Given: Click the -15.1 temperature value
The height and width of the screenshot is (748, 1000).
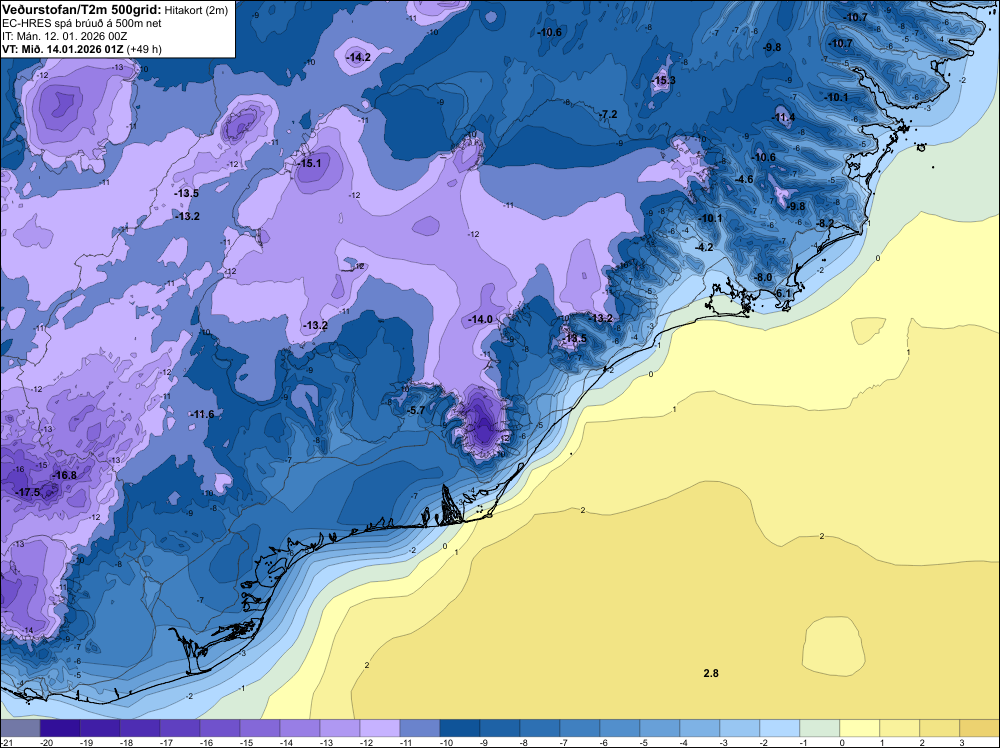Looking at the screenshot, I should pyautogui.click(x=310, y=163).
